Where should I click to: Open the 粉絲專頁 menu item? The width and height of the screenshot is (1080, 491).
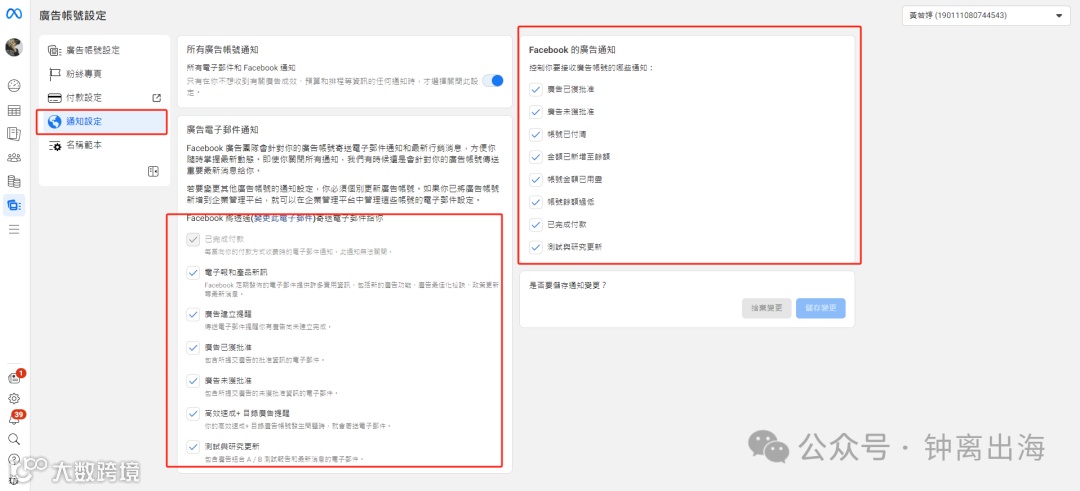(x=104, y=74)
